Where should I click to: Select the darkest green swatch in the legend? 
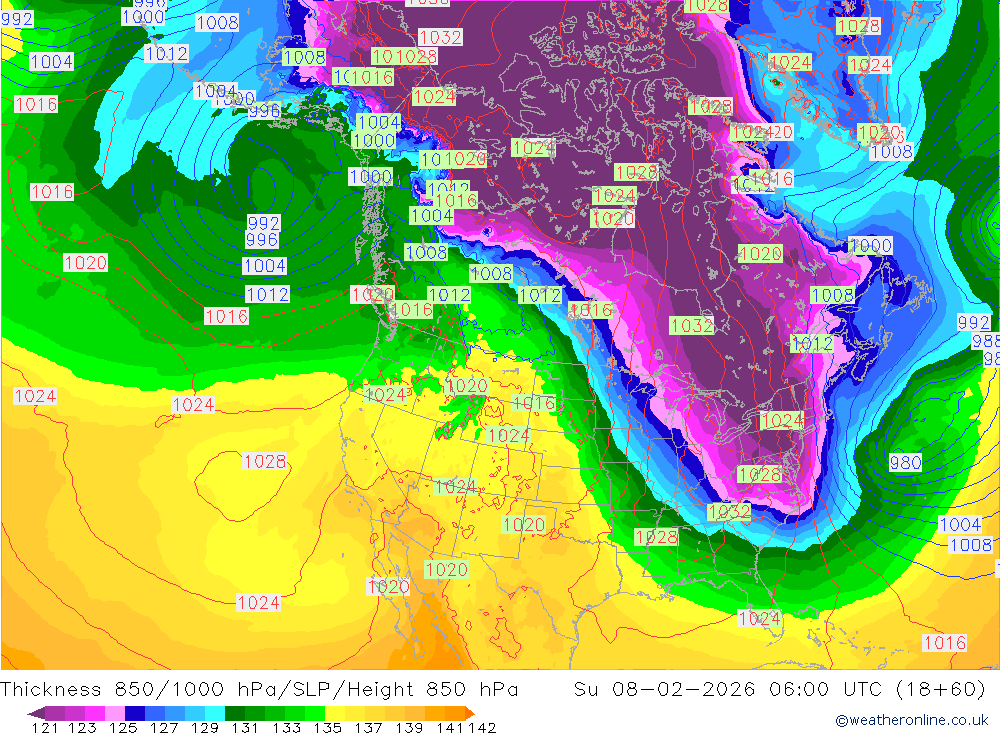(235, 713)
